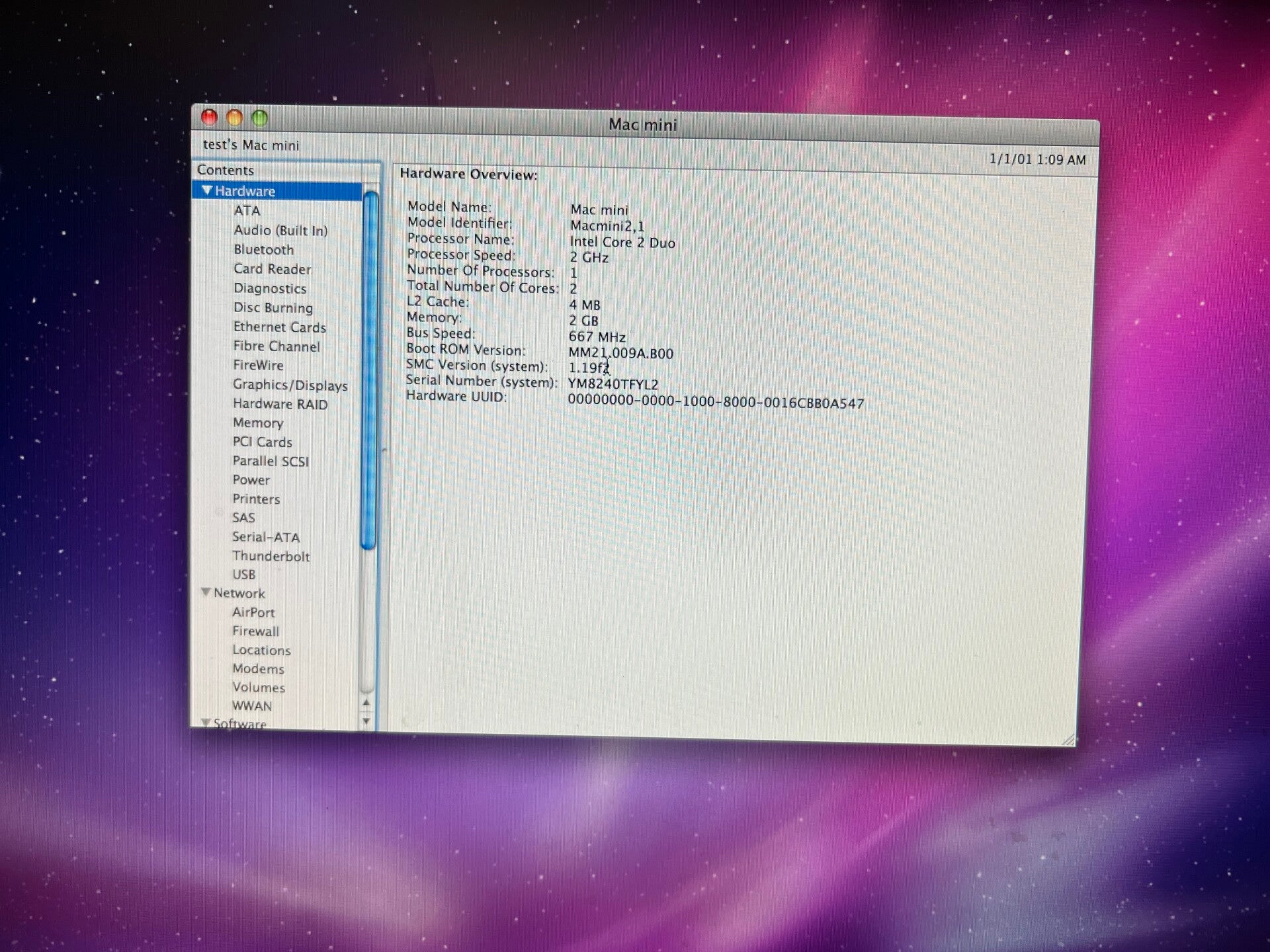Select Bluetooth hardware entry
1270x952 pixels.
(x=263, y=250)
